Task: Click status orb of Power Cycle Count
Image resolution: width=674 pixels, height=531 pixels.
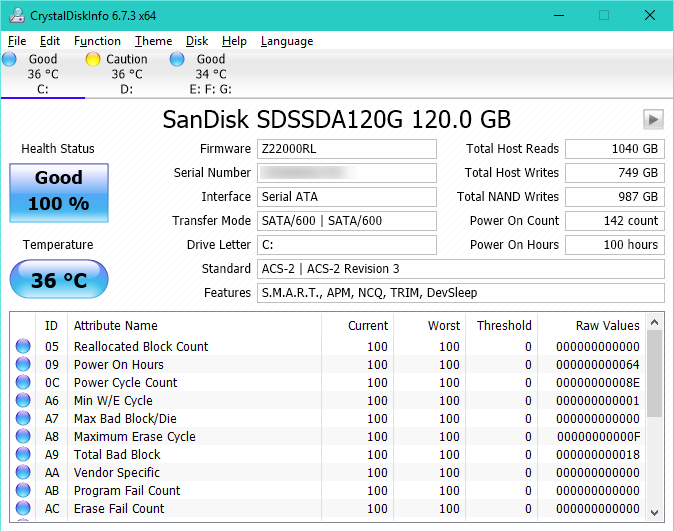Action: [x=23, y=382]
